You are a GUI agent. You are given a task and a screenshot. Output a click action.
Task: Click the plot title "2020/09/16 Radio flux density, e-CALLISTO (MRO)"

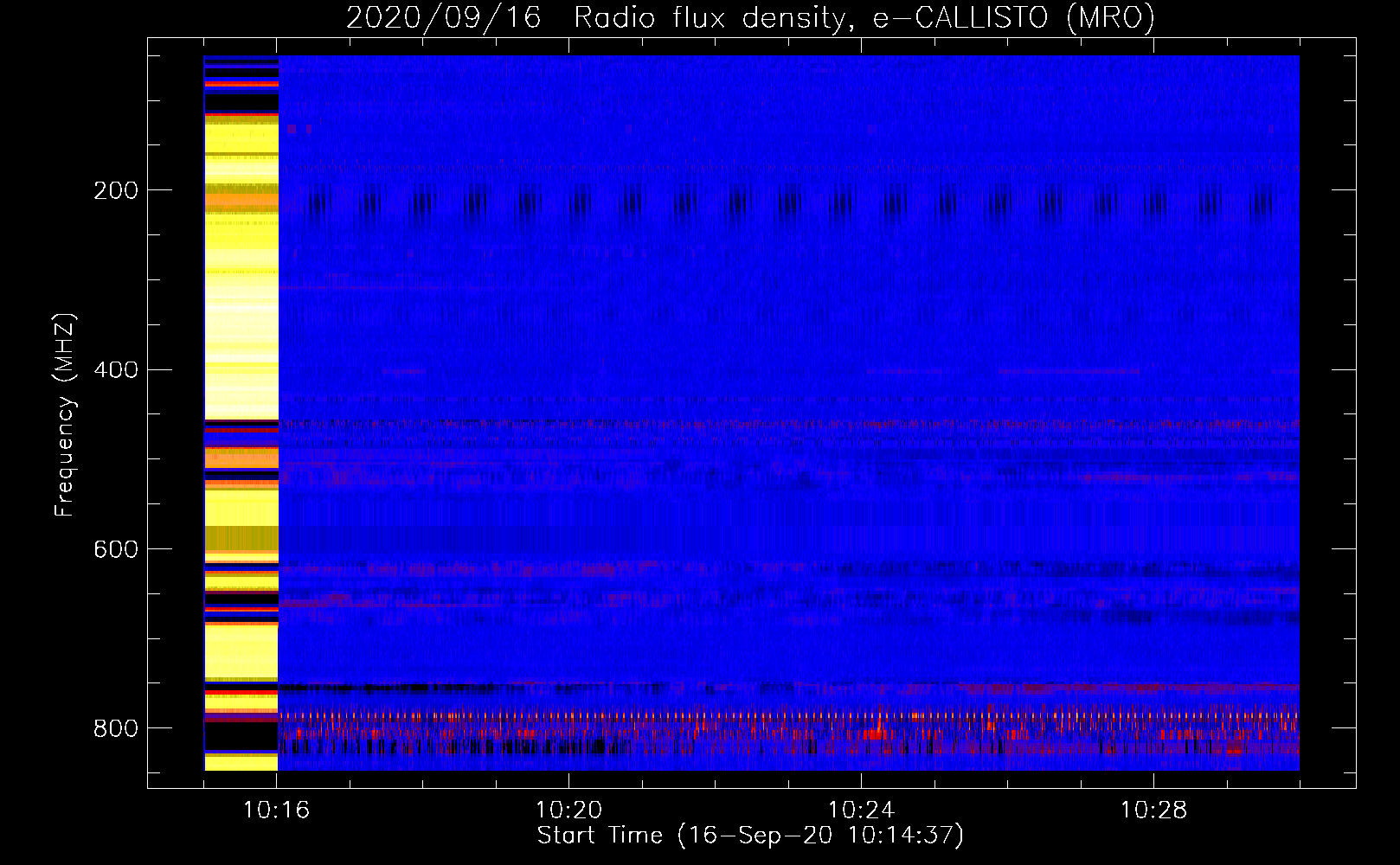(750, 17)
